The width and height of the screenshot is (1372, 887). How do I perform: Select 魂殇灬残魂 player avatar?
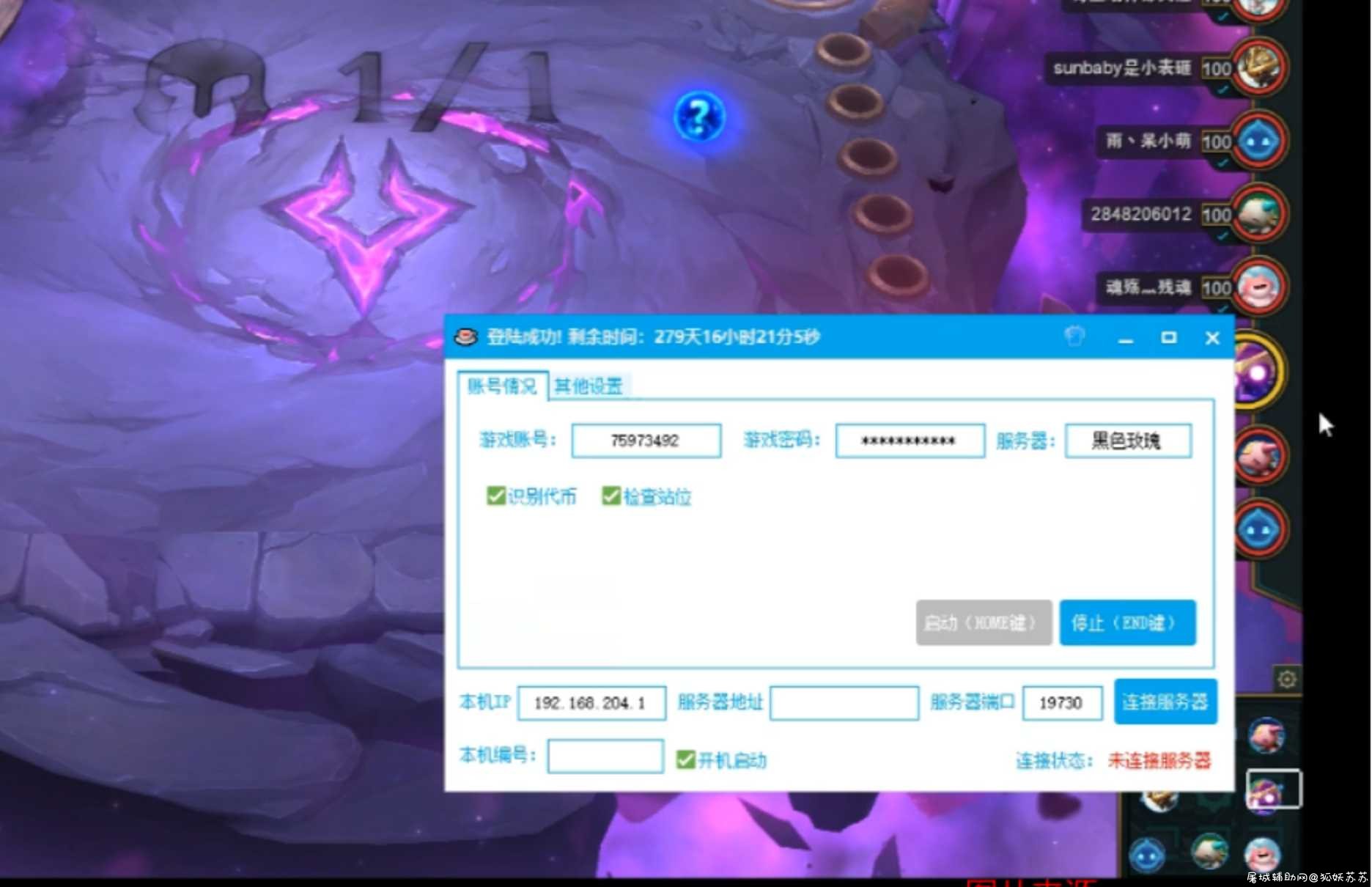click(1260, 286)
